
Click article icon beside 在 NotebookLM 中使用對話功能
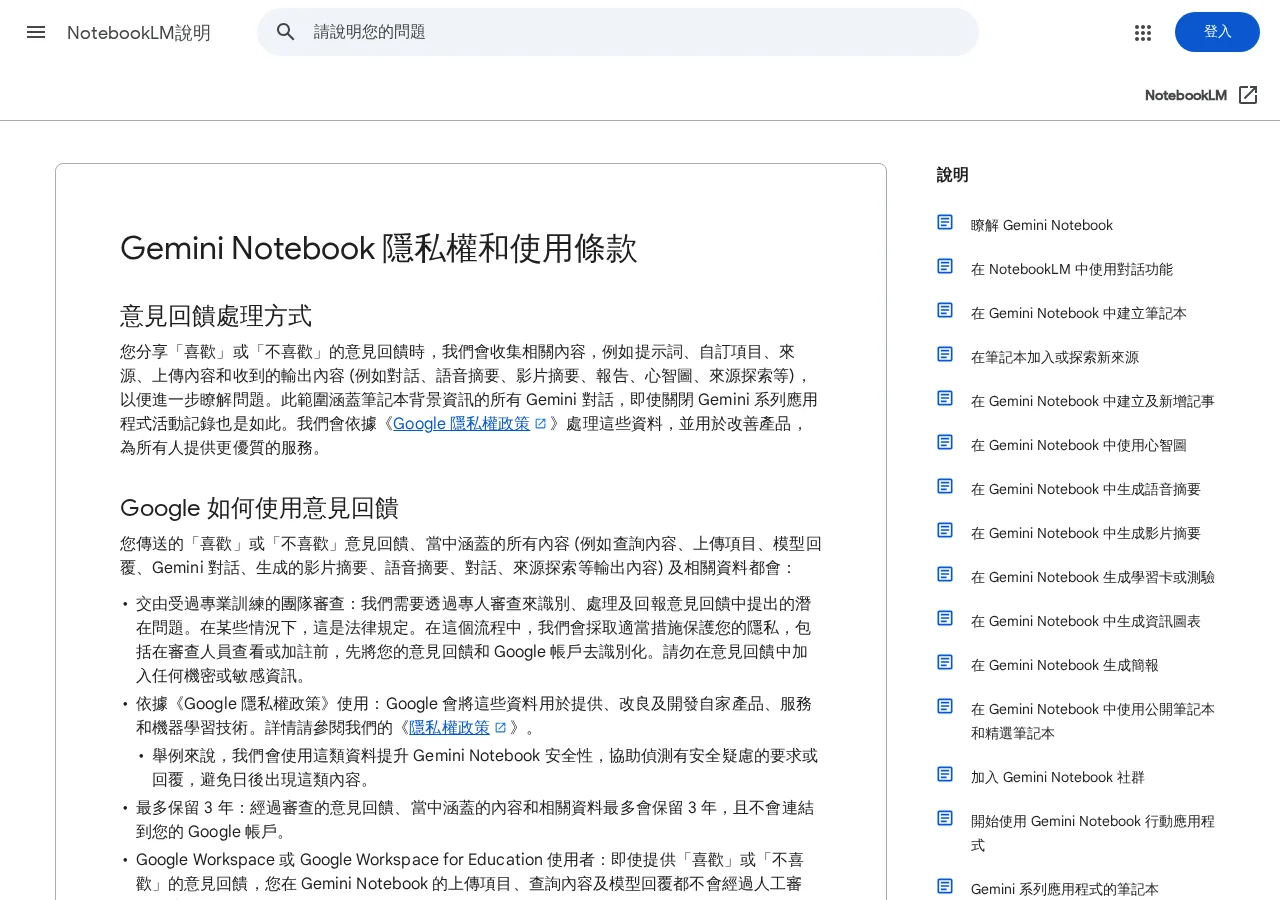[x=945, y=266]
